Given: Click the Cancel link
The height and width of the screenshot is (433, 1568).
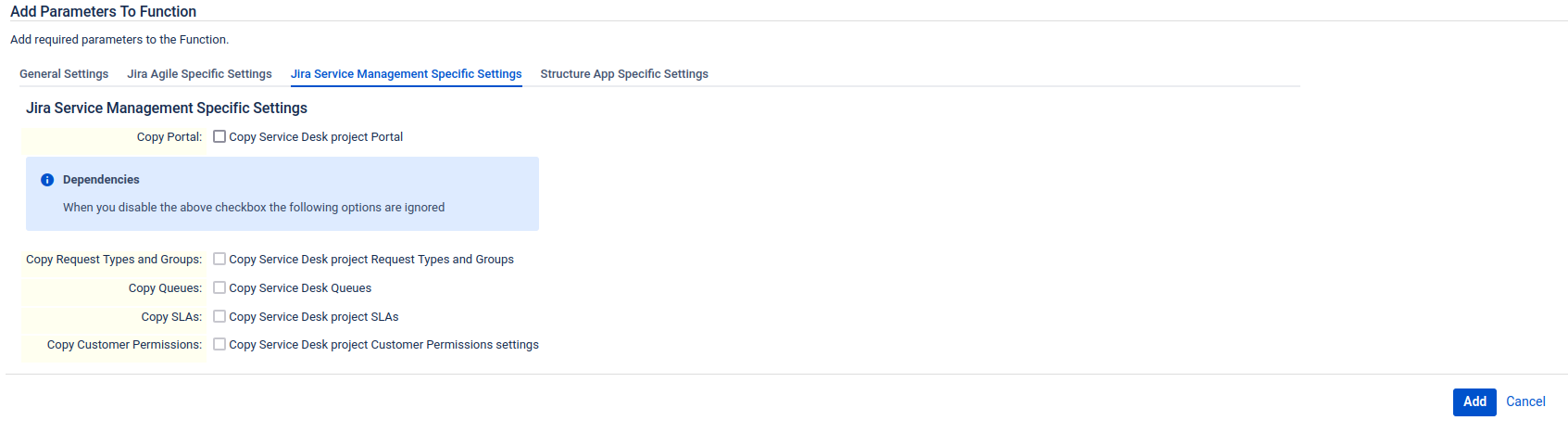Looking at the screenshot, I should pos(1525,401).
